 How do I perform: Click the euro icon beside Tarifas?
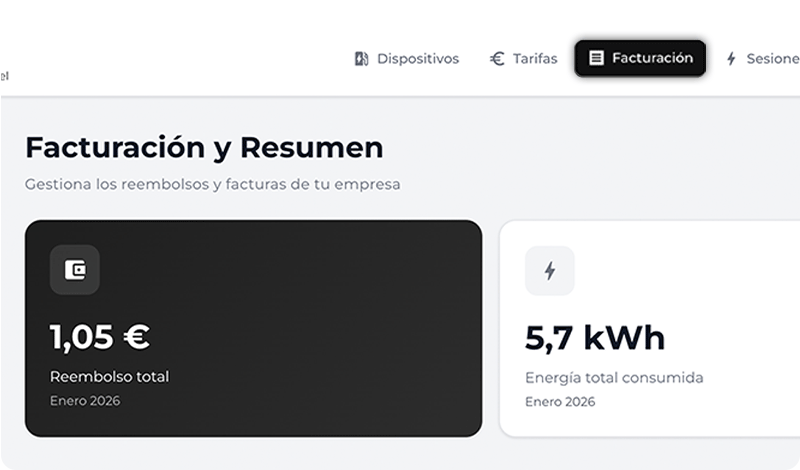click(497, 59)
